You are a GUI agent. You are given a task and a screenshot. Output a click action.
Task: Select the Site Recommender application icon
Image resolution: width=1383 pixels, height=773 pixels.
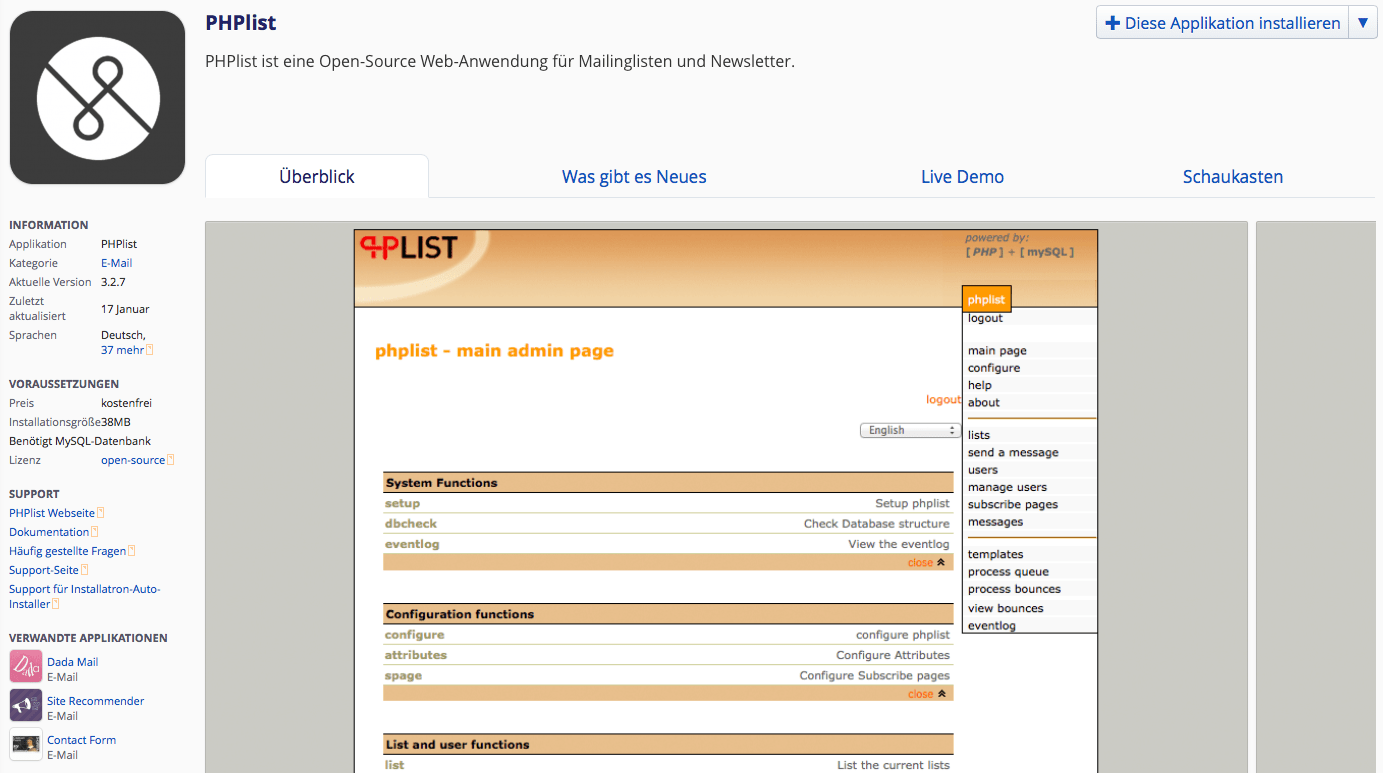click(25, 704)
